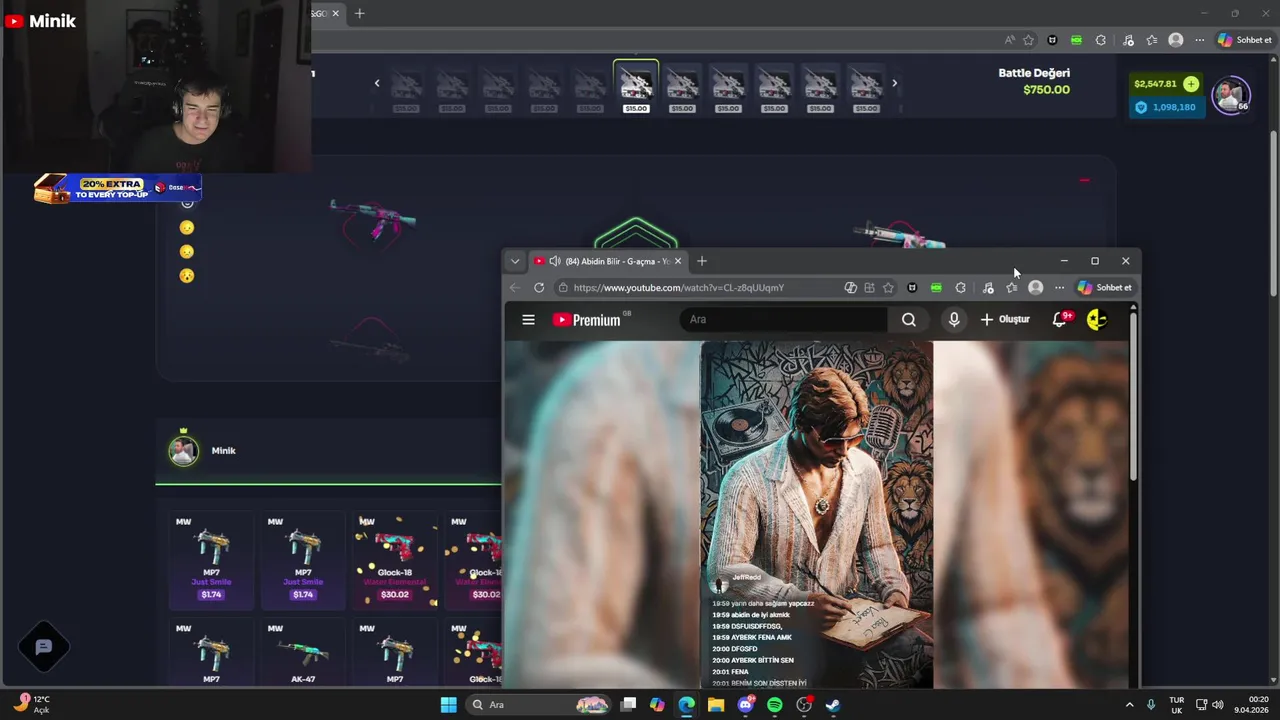Image resolution: width=1280 pixels, height=720 pixels.
Task: Show next cases with right carousel arrow
Action: (x=894, y=83)
